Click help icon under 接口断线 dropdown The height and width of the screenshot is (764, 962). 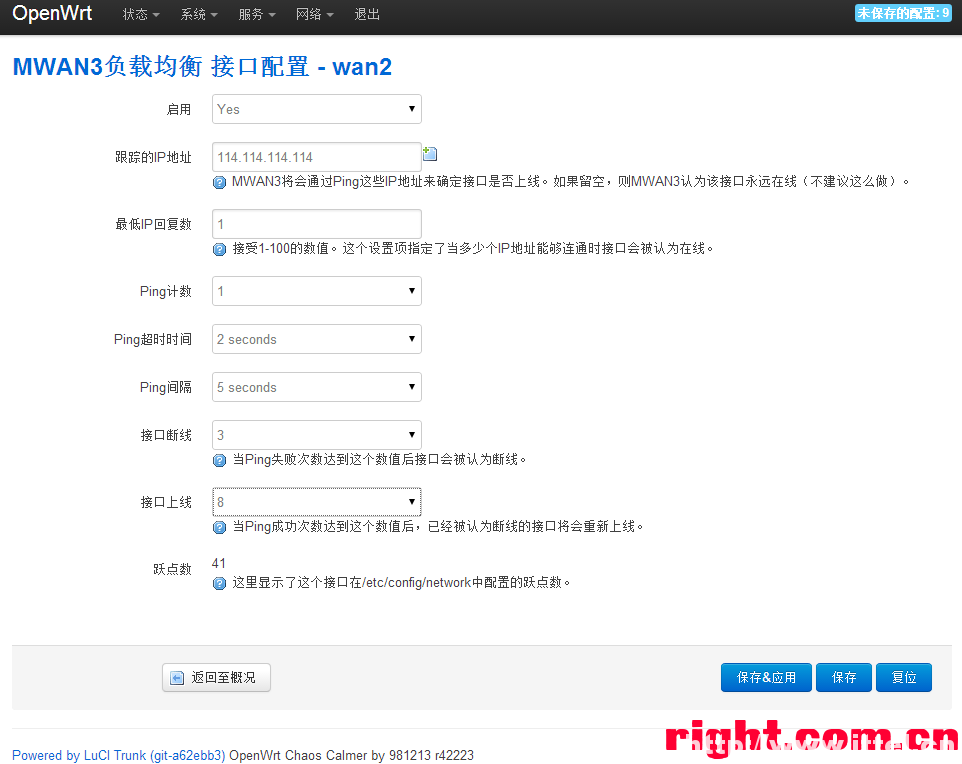(219, 460)
